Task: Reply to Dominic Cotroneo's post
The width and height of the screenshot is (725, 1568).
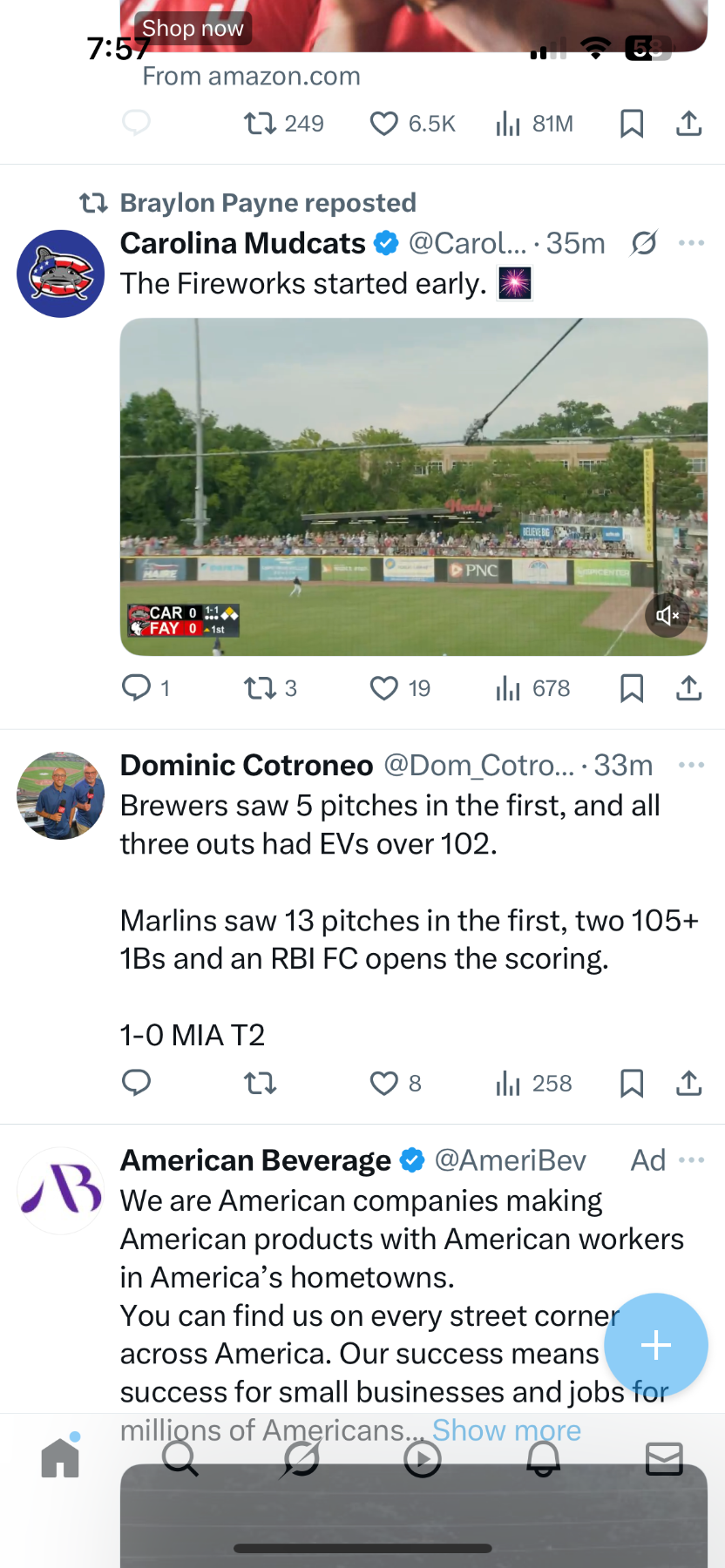Action: click(x=136, y=1083)
